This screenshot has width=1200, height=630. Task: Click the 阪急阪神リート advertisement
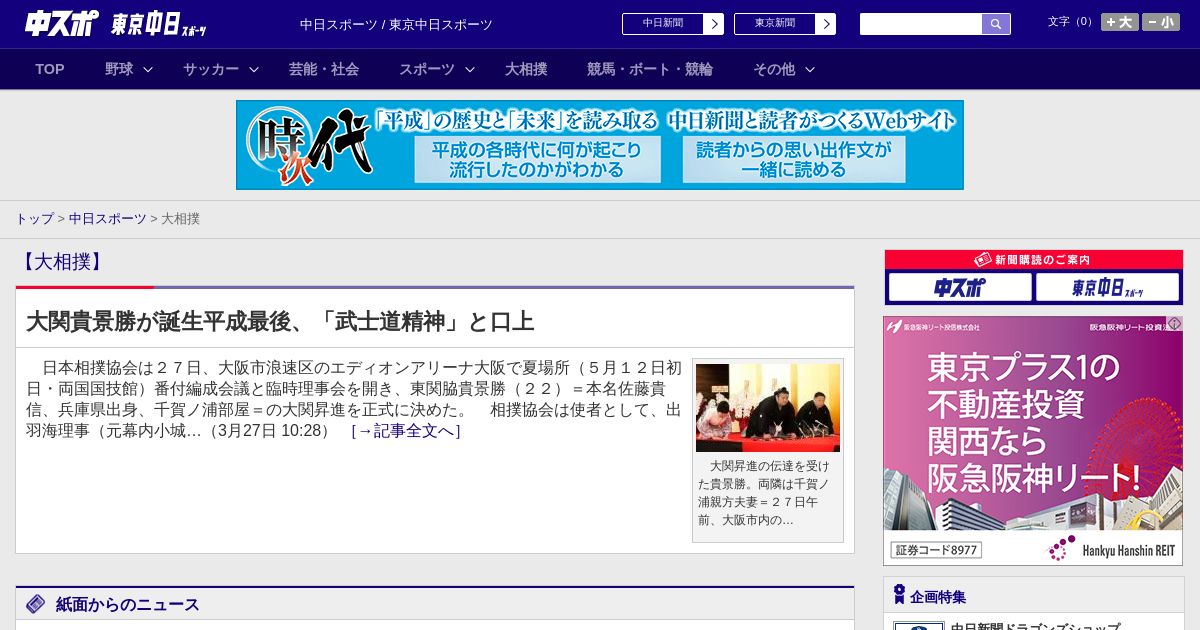coord(1033,441)
